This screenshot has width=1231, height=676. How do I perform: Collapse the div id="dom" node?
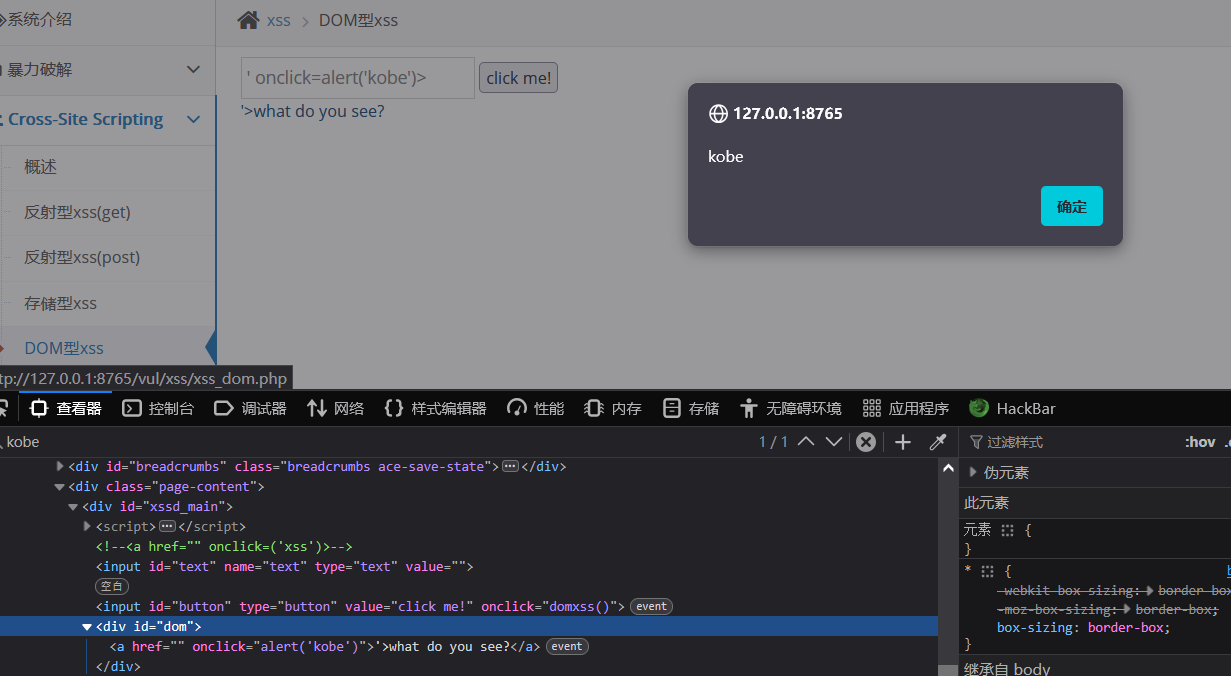click(x=87, y=627)
